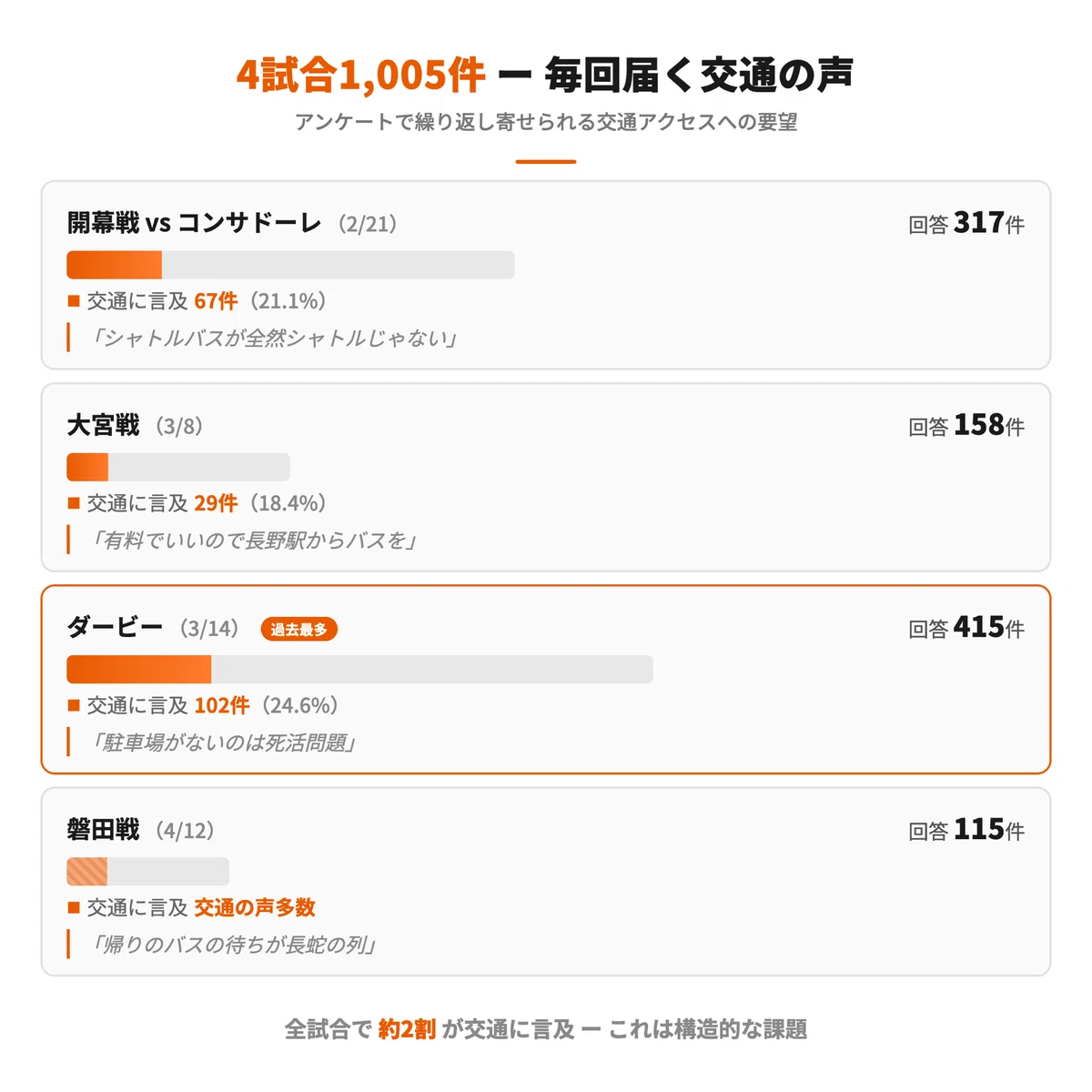The height and width of the screenshot is (1092, 1092).
Task: Click the 開幕戦 vs コンサドーレ progress bar
Action: (x=290, y=265)
